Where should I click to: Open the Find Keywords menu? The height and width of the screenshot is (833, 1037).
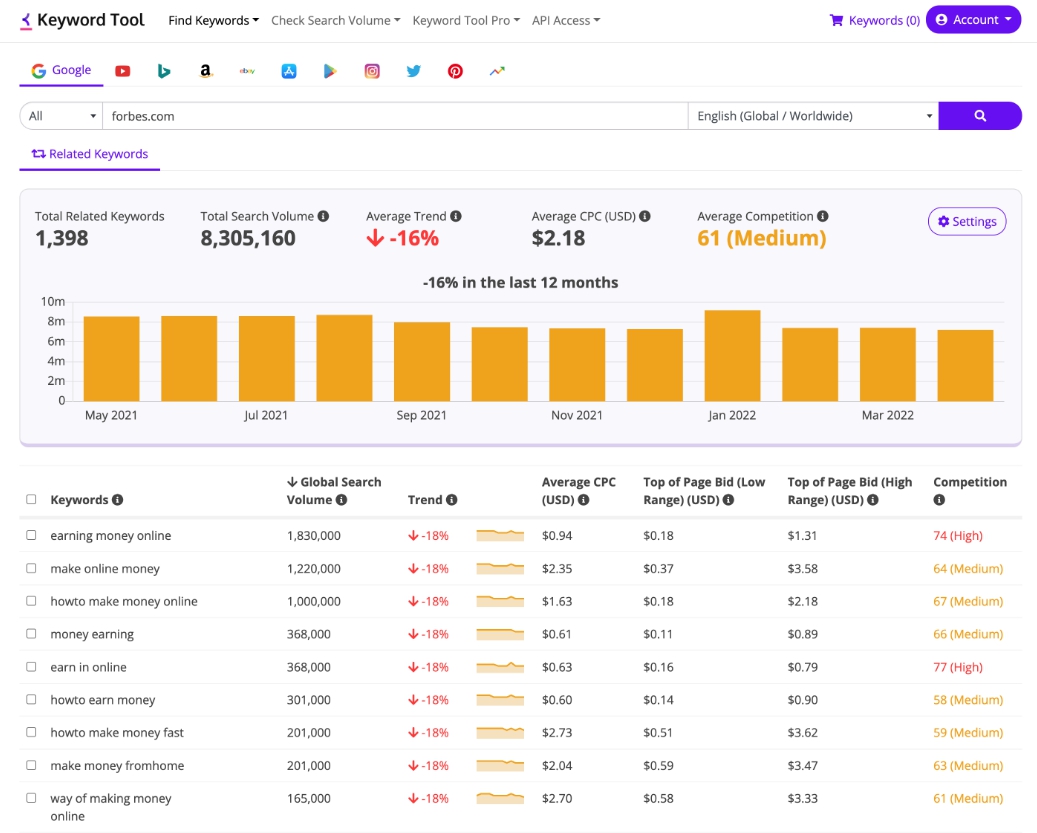point(213,20)
